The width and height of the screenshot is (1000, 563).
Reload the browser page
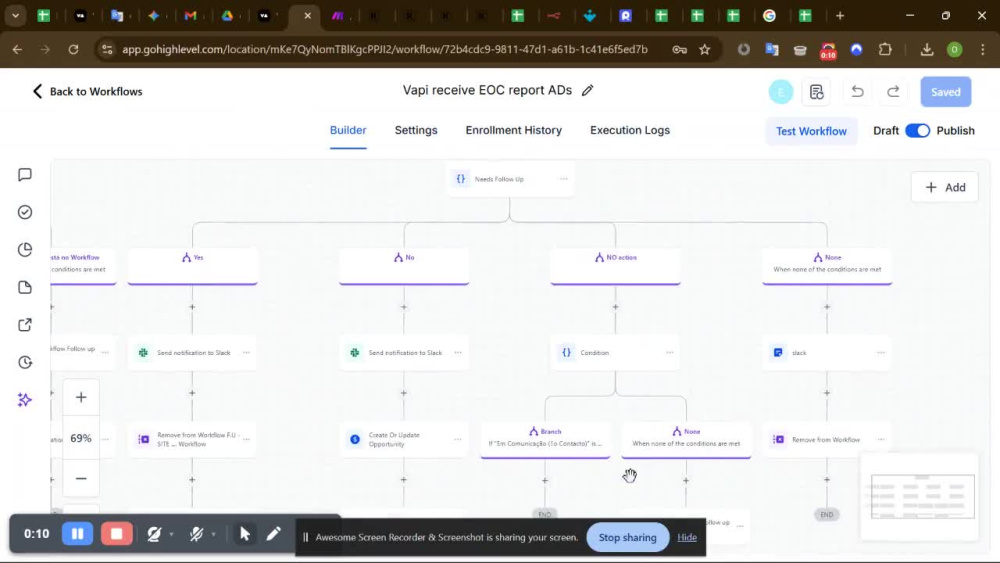coord(73,50)
